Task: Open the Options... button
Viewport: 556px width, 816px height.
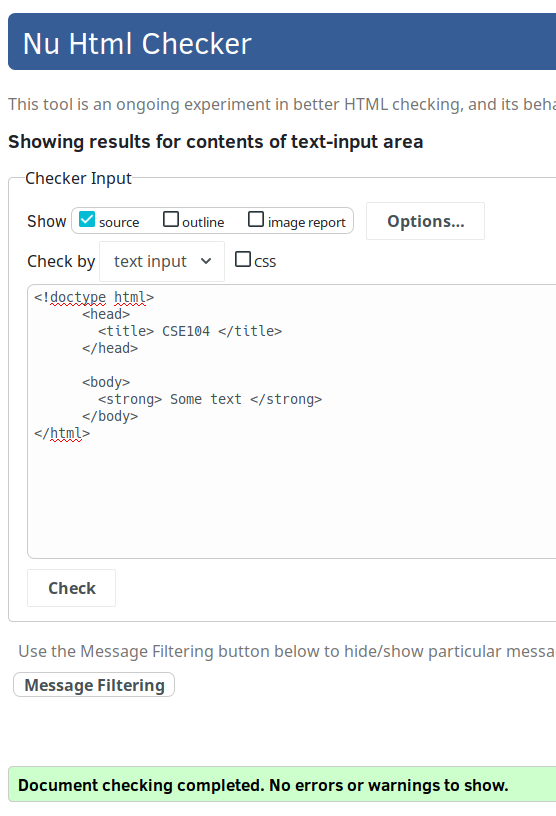Action: (425, 221)
